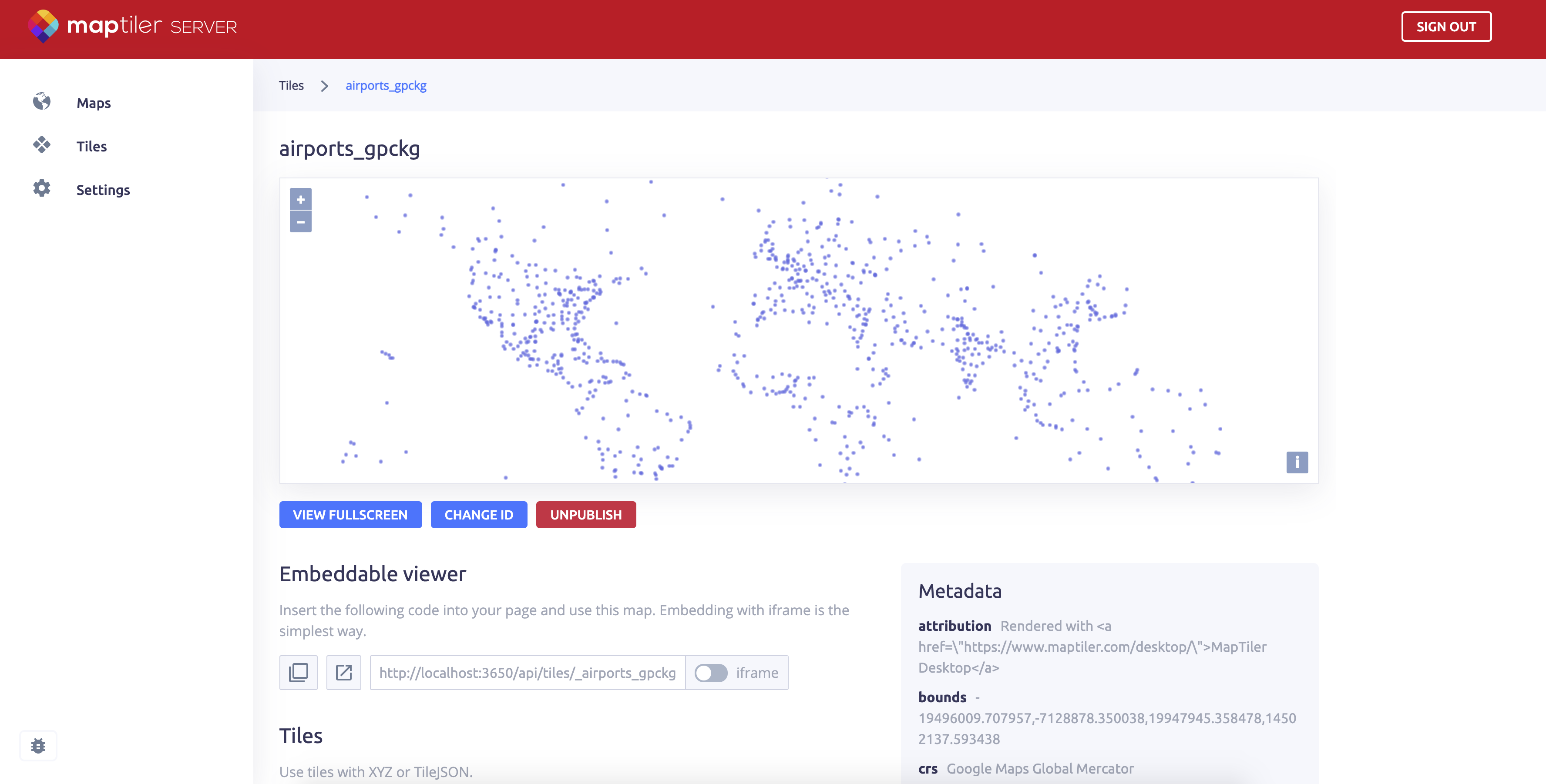Click the localhost tiles URL field
Viewport: 1546px width, 784px height.
click(x=527, y=673)
